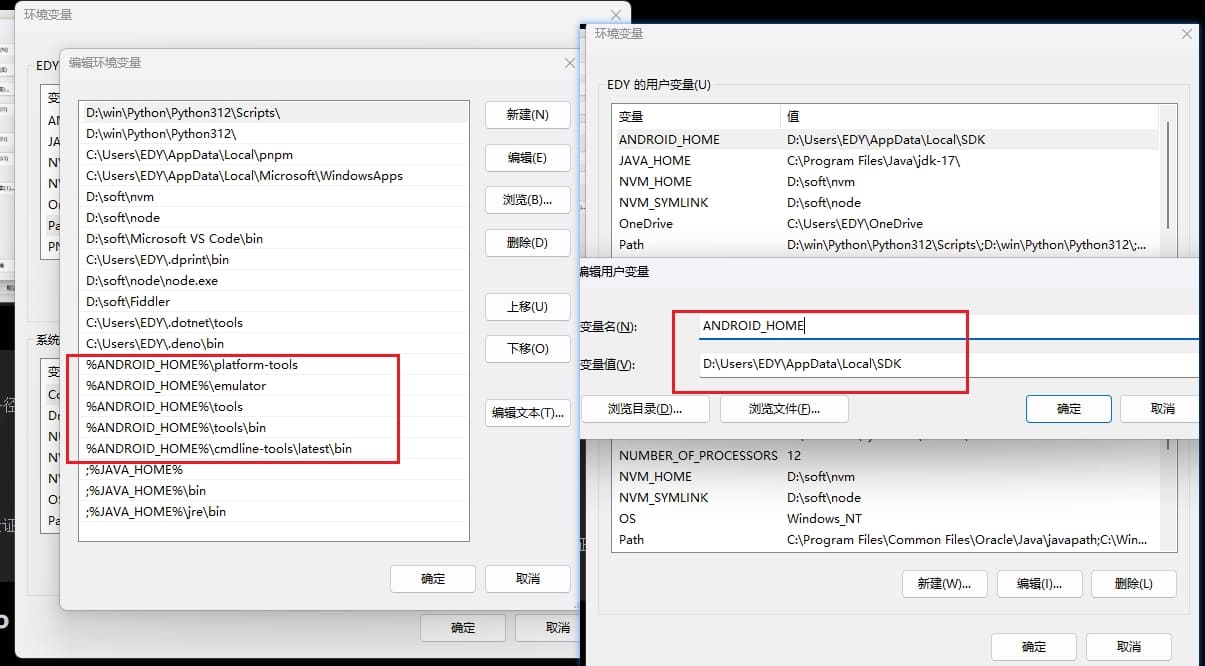Screen dimensions: 1205x666
Task: Click the 浏览文件(F)... button
Action: pos(784,409)
